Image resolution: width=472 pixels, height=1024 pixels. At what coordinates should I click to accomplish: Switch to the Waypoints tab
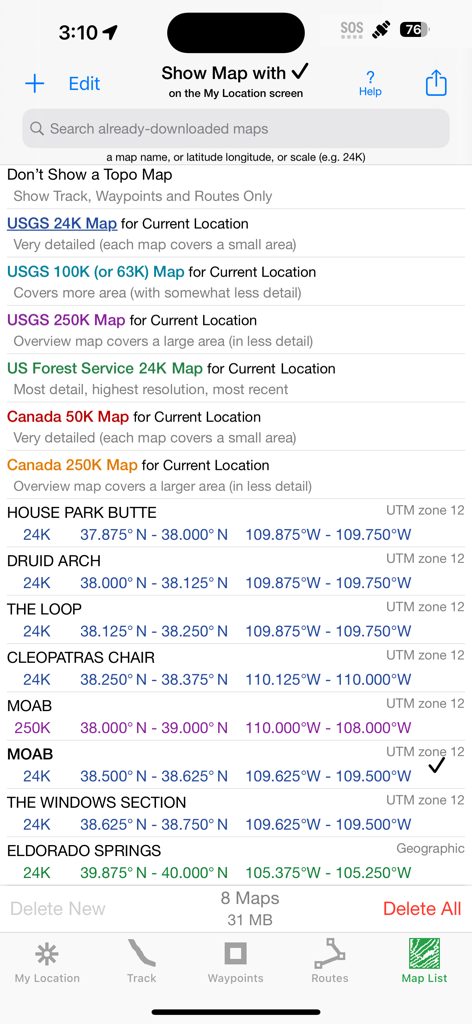(x=236, y=962)
